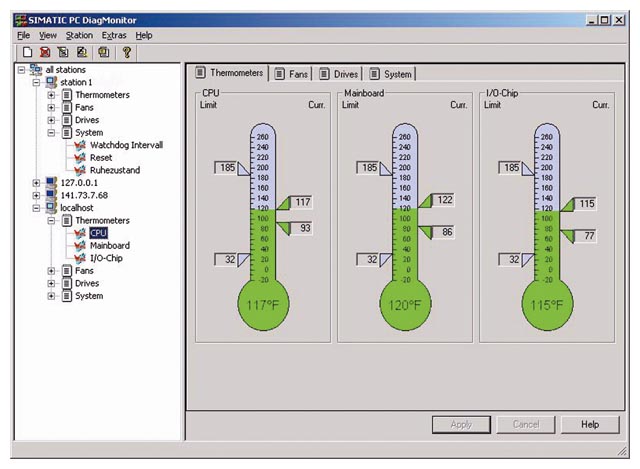The image size is (640, 469).
Task: Select the highlighted CPU thermometer tree item
Action: [98, 233]
